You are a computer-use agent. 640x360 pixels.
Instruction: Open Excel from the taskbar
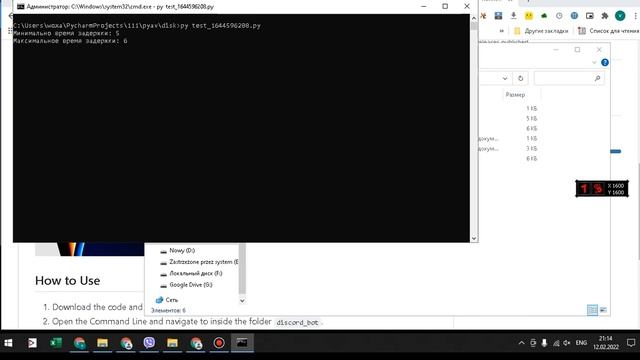[x=56, y=343]
